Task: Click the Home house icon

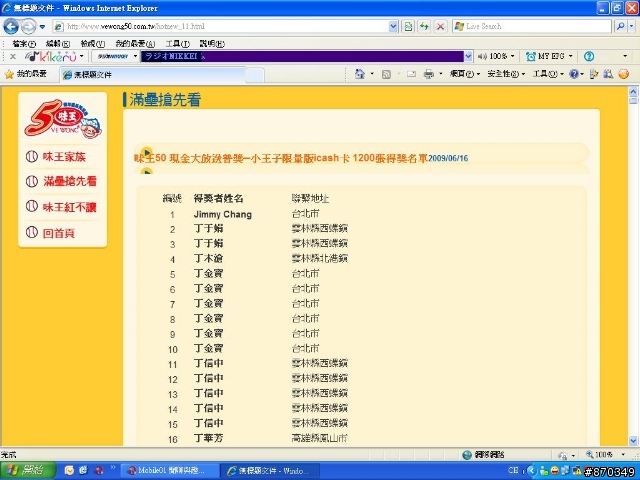Action: [360, 74]
